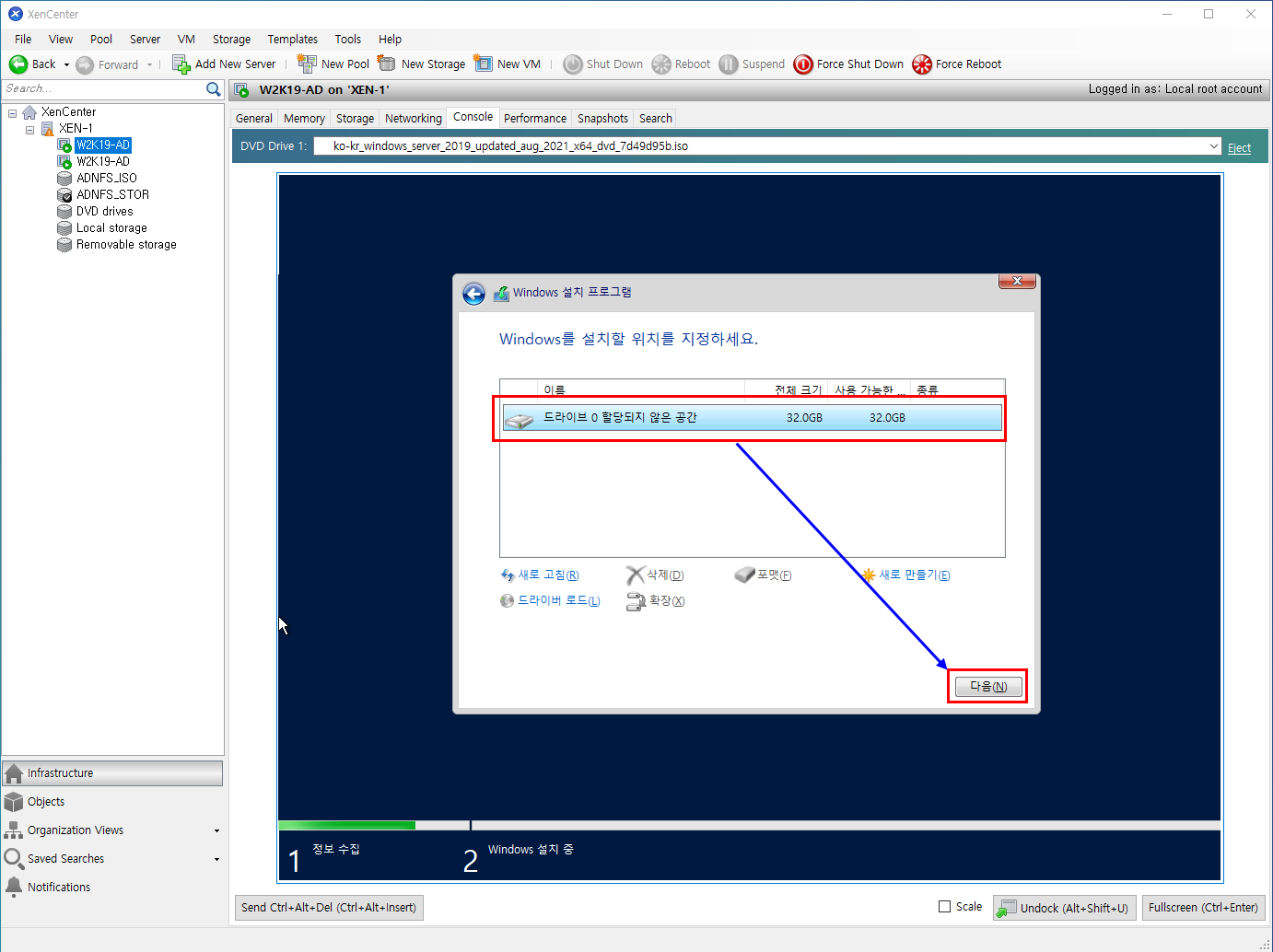The width and height of the screenshot is (1273, 952).
Task: Open the DVD Drive 1 ISO dropdown
Action: tap(1214, 146)
